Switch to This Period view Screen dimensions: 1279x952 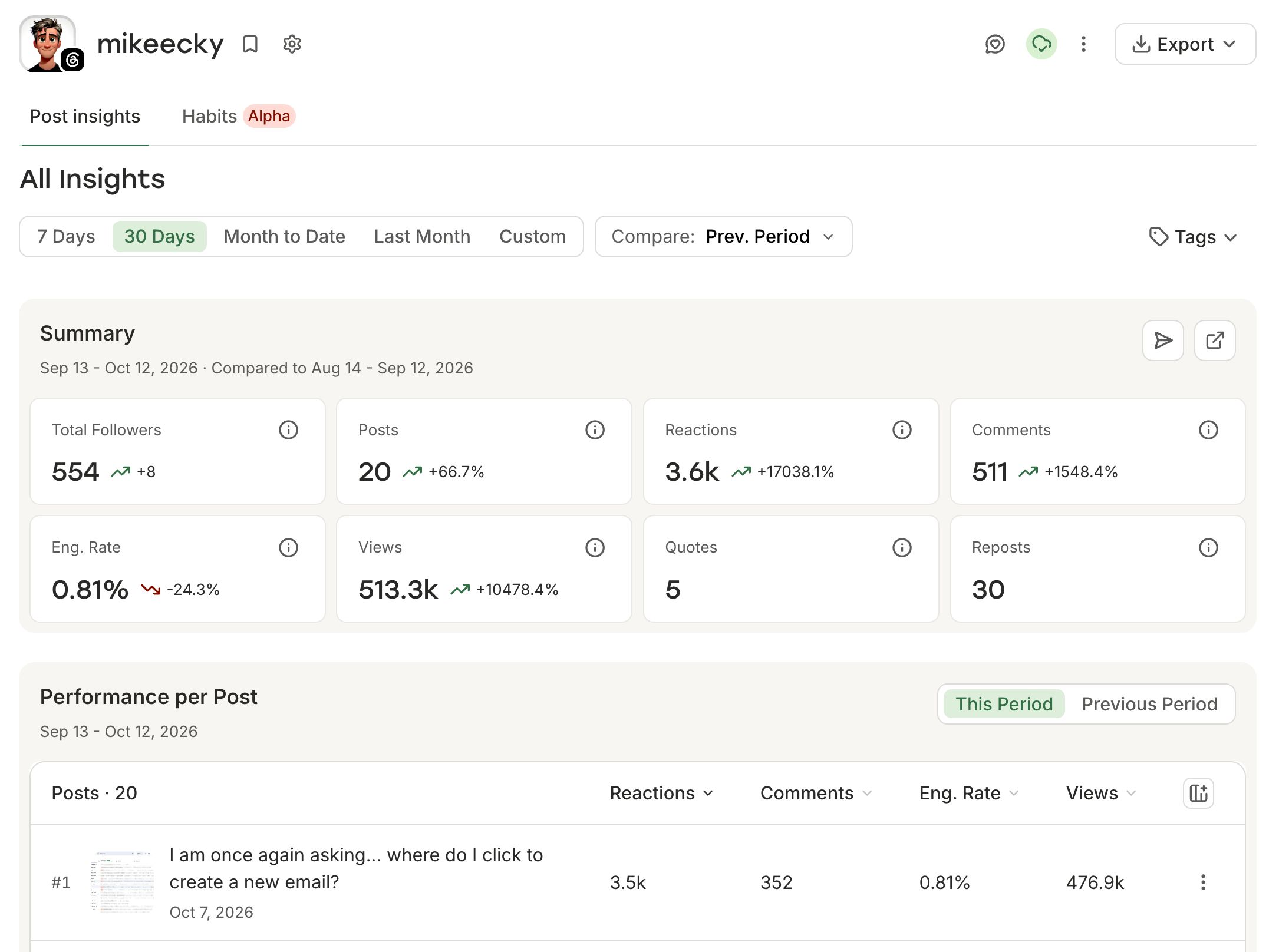click(1004, 704)
